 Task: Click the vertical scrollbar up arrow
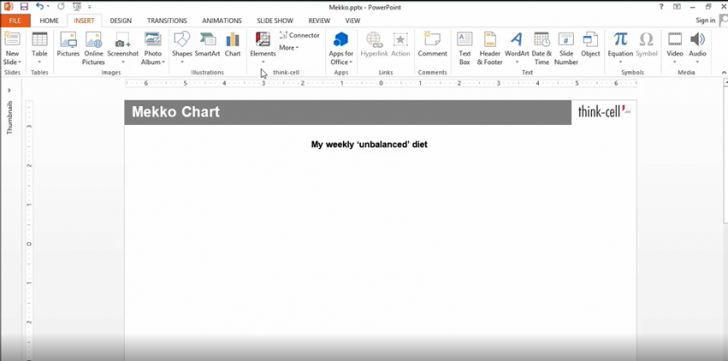[725, 83]
